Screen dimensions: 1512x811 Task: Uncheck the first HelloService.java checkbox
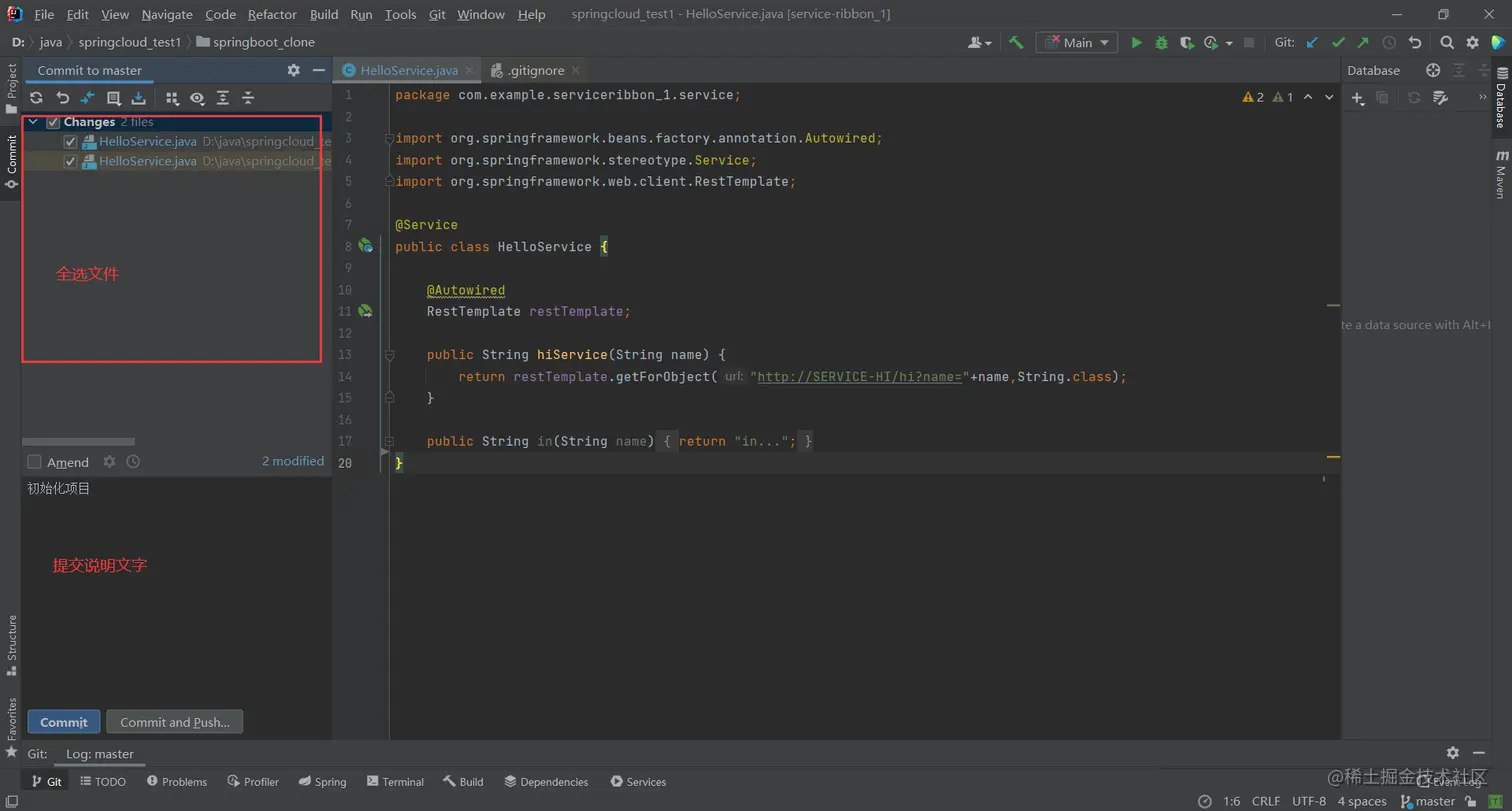pos(70,142)
